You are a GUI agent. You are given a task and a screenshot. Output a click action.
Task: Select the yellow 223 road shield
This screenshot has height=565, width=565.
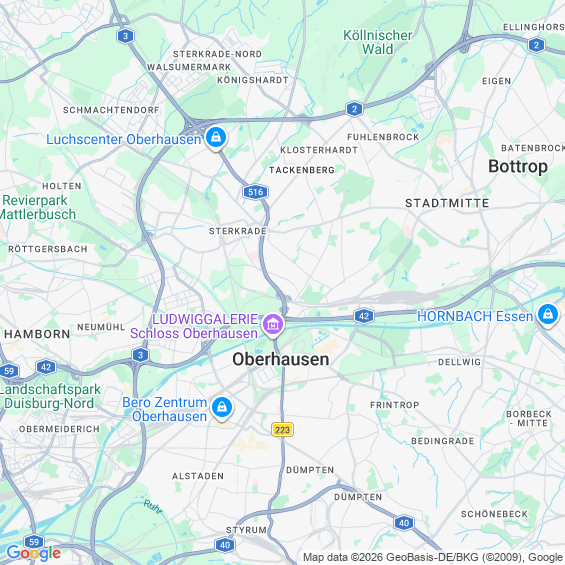(x=282, y=430)
